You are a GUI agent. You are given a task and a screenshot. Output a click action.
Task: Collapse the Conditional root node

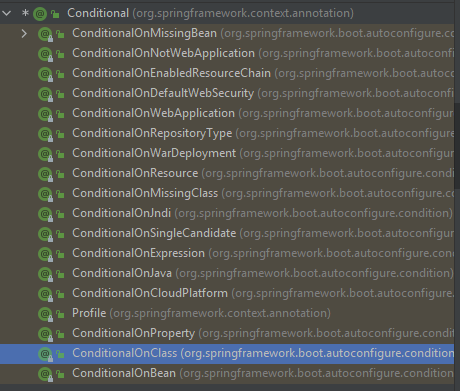7,13
